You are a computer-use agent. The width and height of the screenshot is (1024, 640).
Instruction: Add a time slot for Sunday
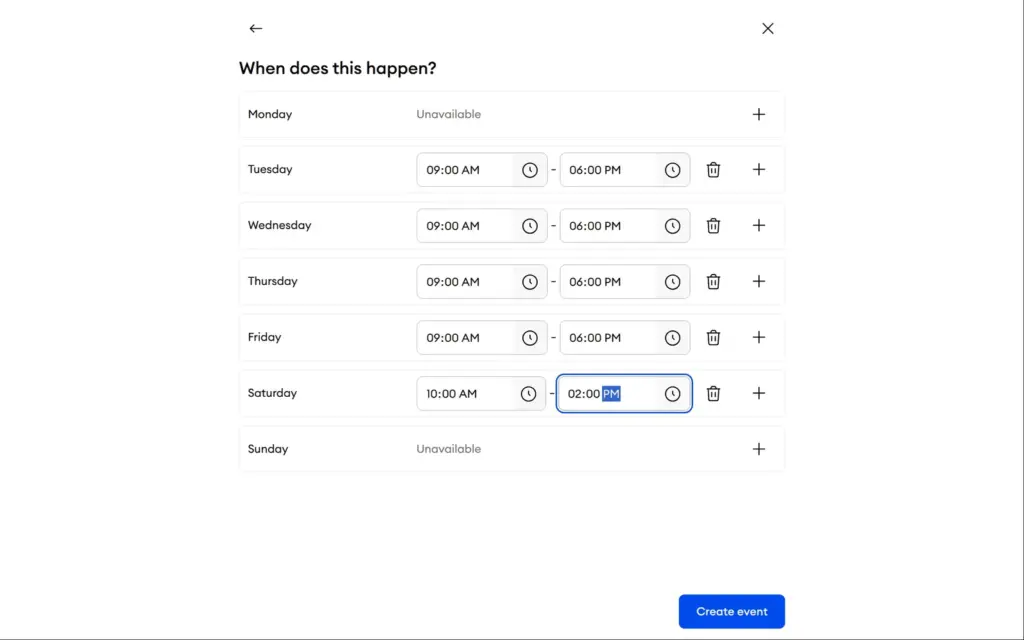pos(758,449)
